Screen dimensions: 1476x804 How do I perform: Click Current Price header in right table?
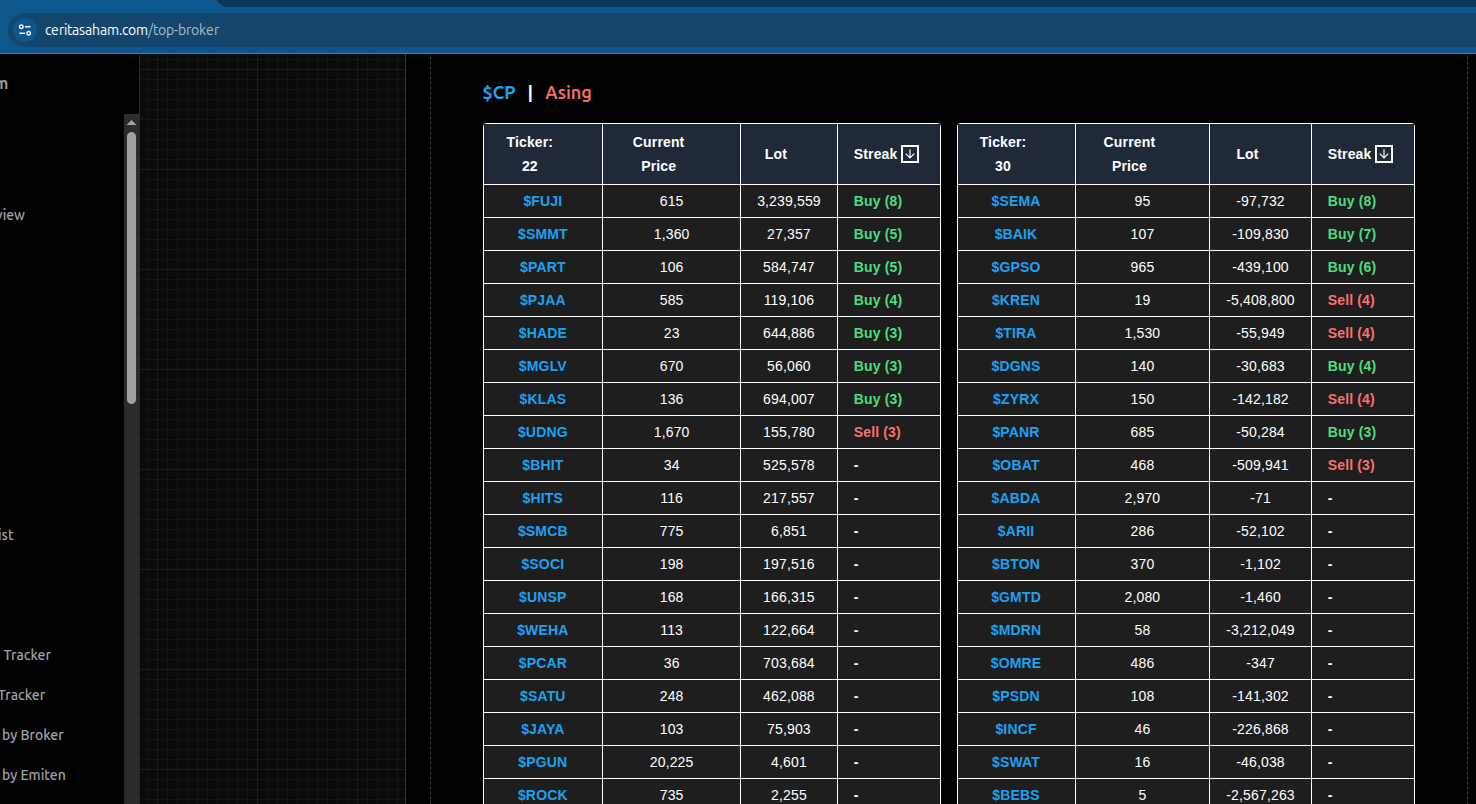coord(1129,154)
